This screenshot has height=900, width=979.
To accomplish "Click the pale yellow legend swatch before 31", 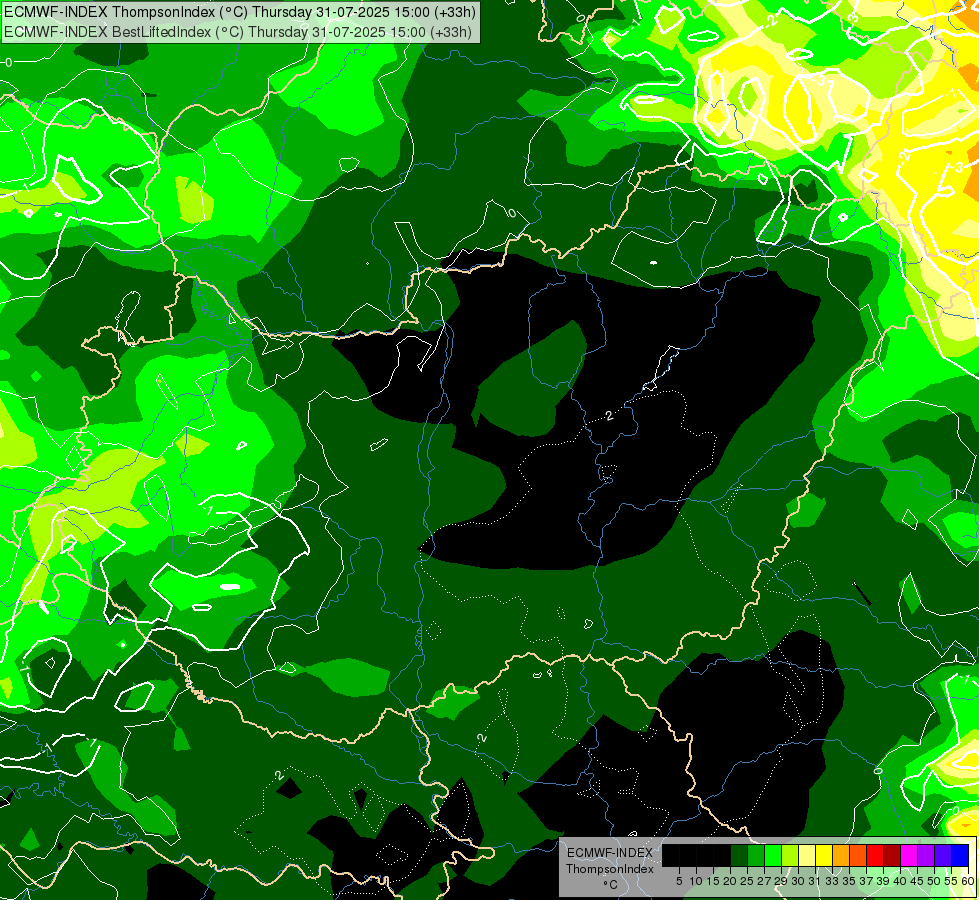I will pyautogui.click(x=807, y=855).
